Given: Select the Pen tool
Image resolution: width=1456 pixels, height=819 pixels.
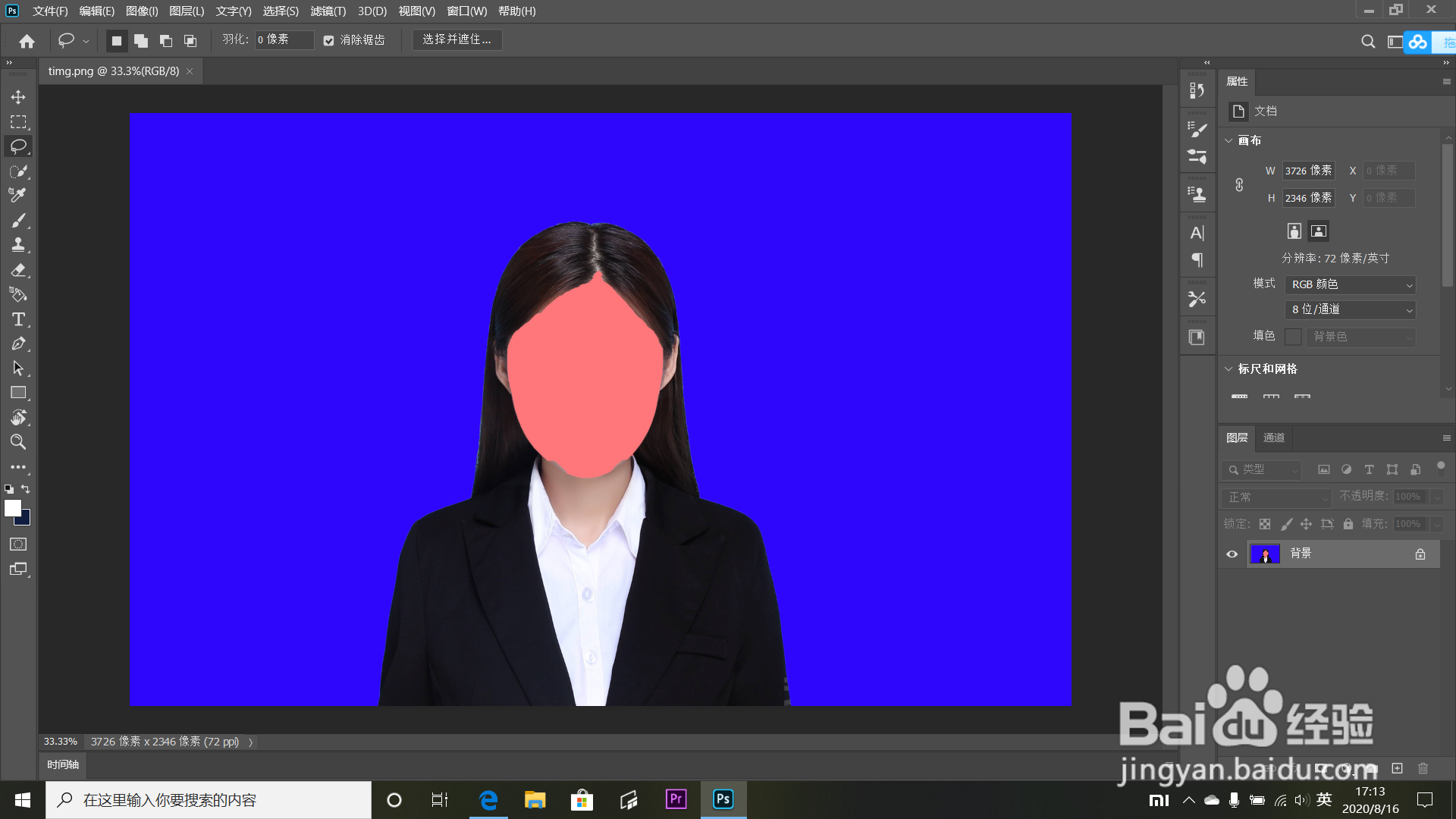Looking at the screenshot, I should 18,344.
